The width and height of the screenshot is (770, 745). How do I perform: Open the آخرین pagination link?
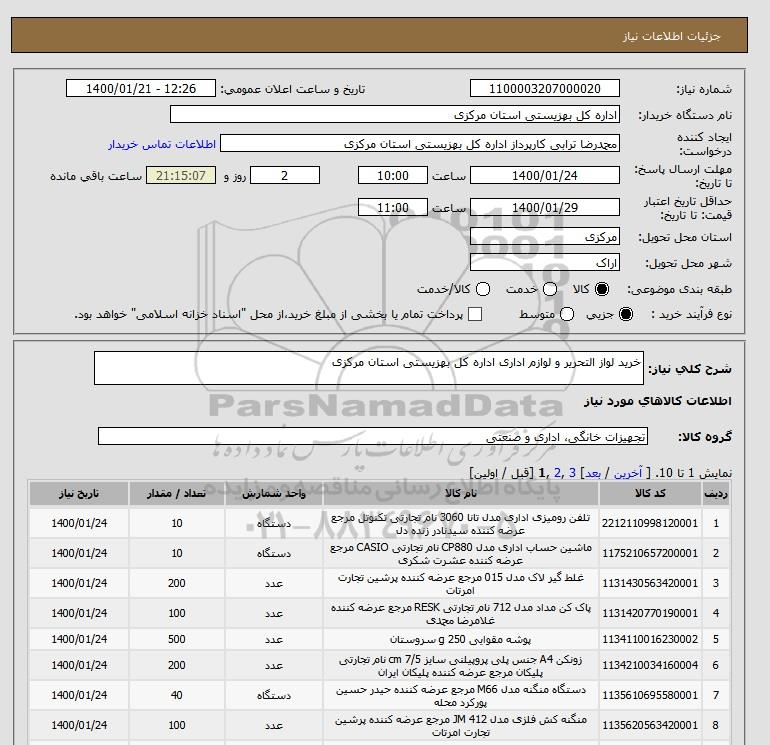click(x=628, y=473)
